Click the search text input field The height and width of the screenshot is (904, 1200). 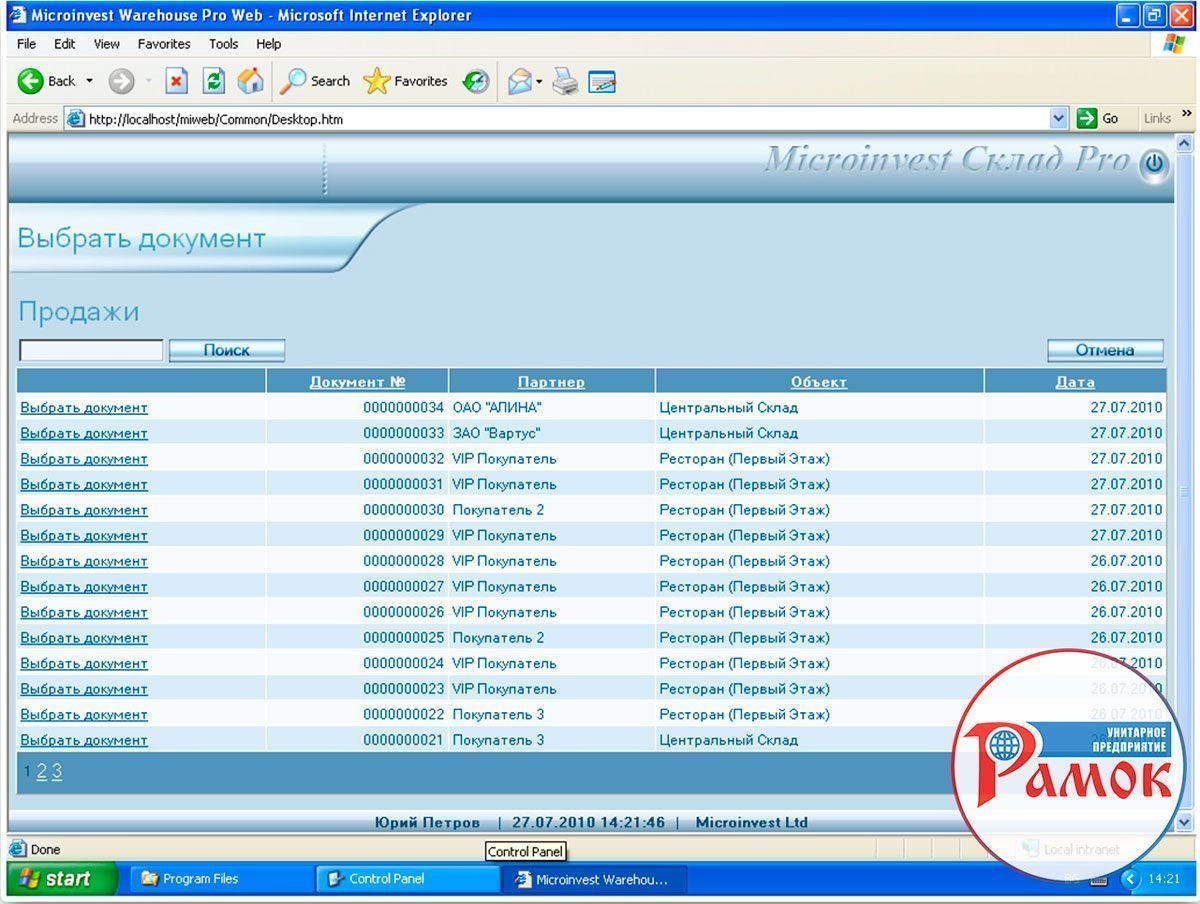91,350
